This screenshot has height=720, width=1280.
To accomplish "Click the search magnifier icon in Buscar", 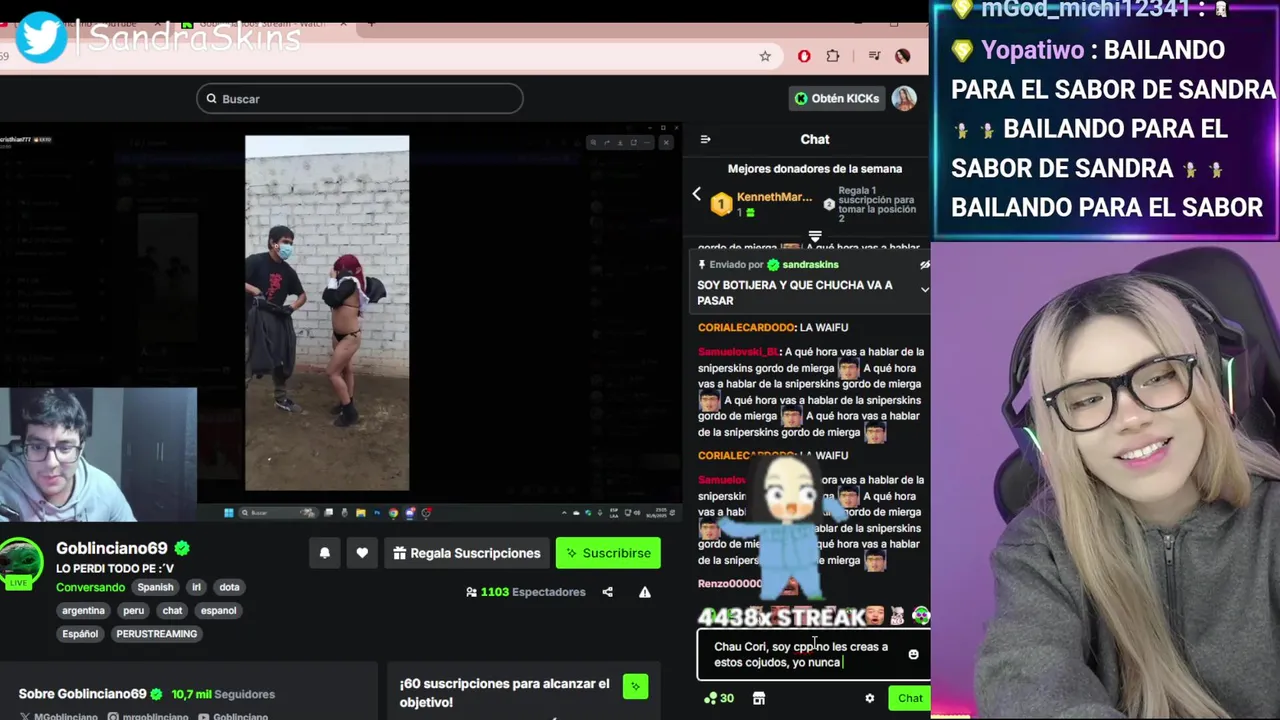I will (x=211, y=99).
